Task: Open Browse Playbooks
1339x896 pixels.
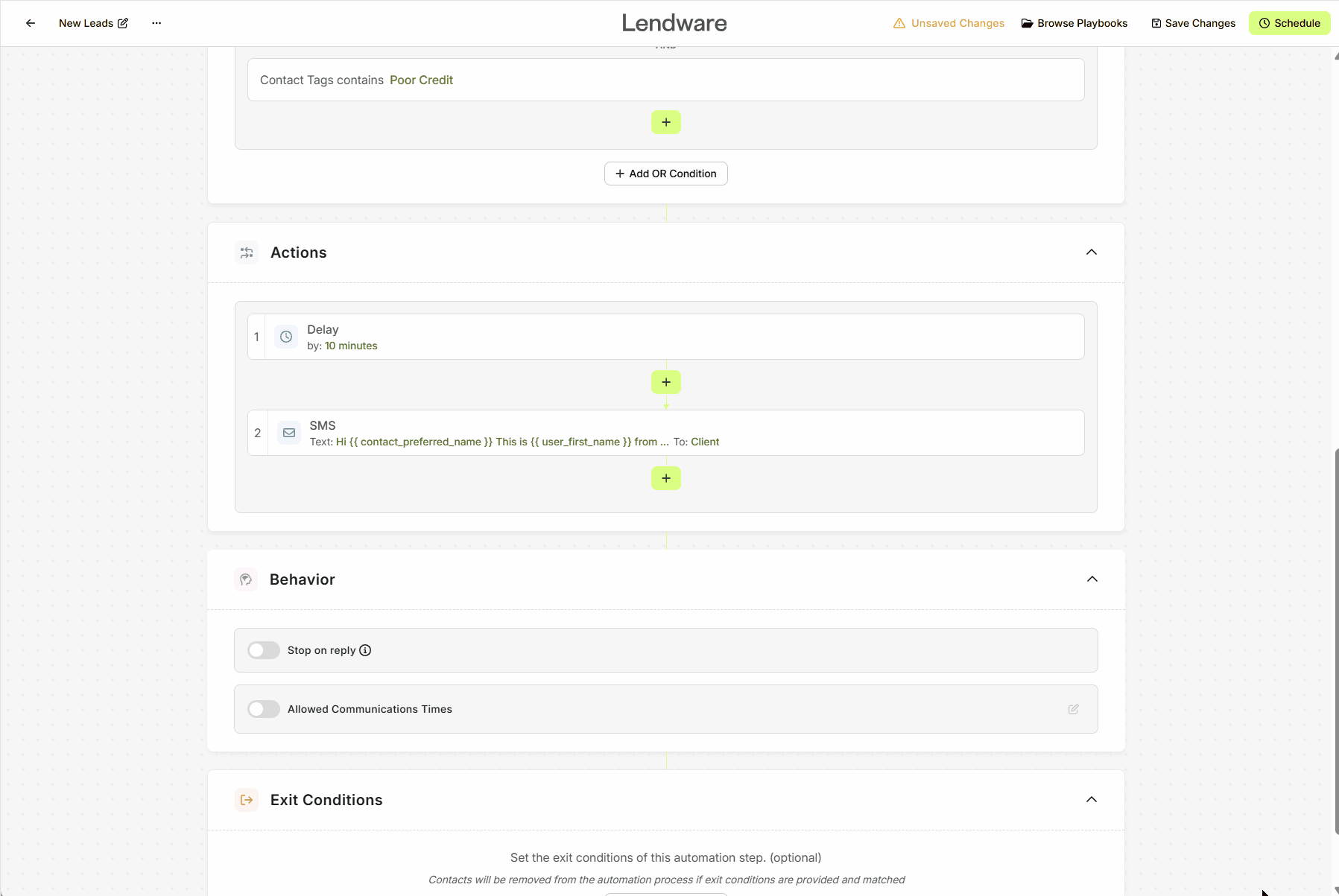Action: pyautogui.click(x=1075, y=23)
